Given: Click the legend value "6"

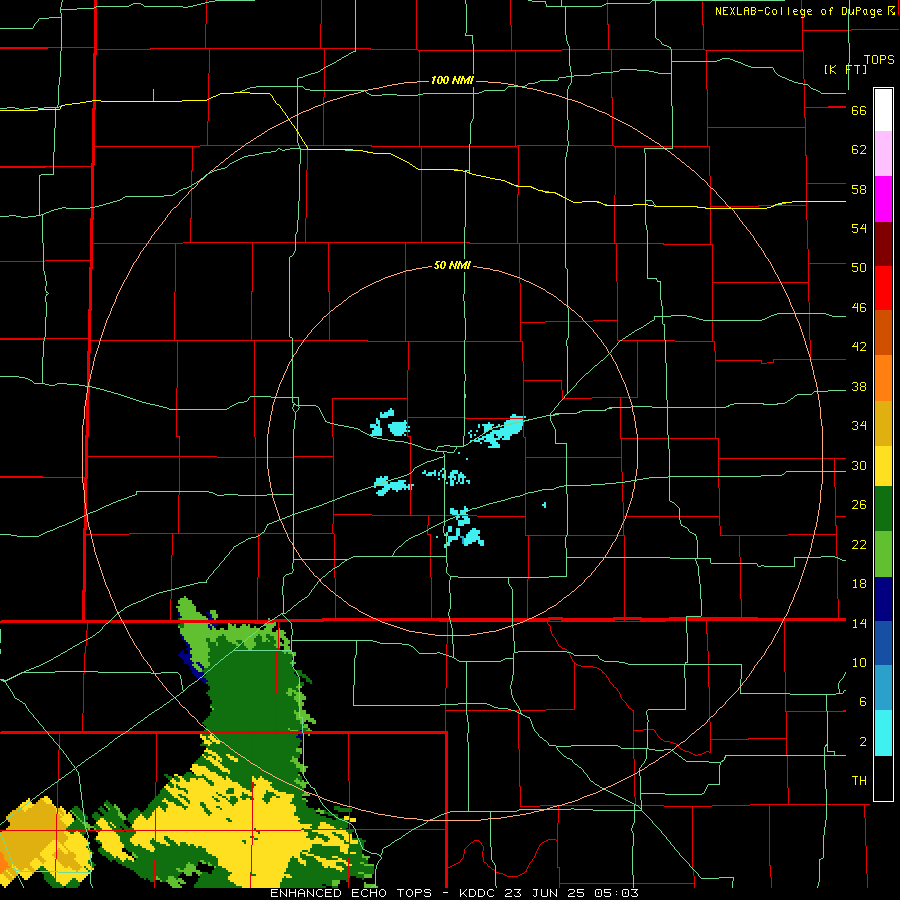Looking at the screenshot, I should tap(863, 702).
